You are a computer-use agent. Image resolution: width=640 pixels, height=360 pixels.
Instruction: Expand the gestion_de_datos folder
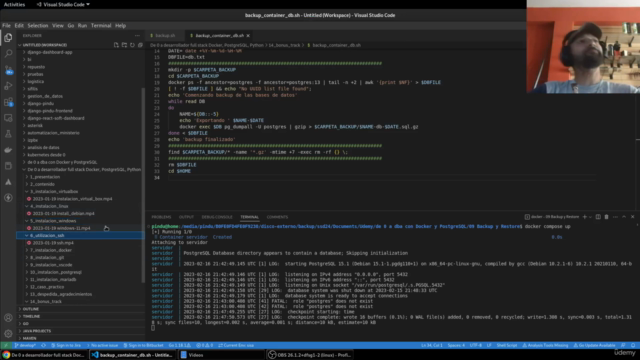[x=45, y=96]
